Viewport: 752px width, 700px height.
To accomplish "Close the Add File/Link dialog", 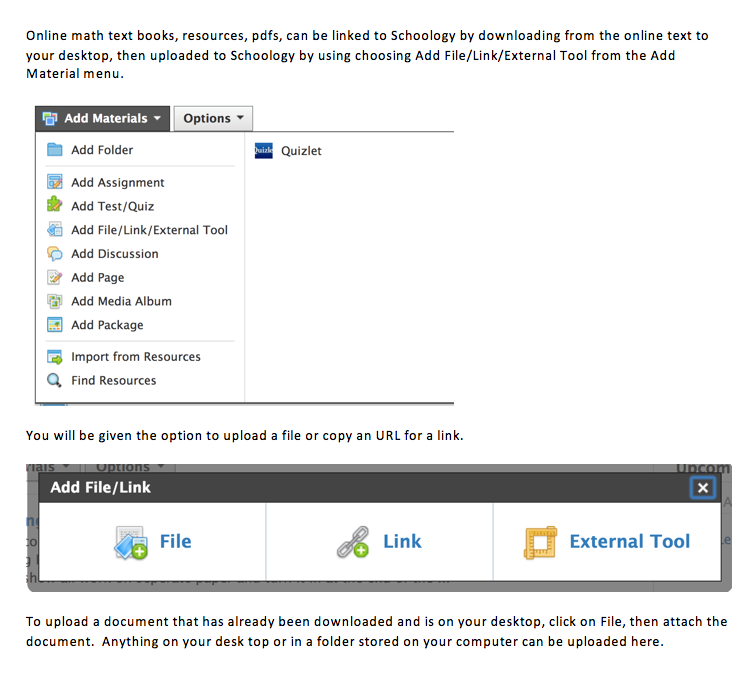I will (703, 487).
